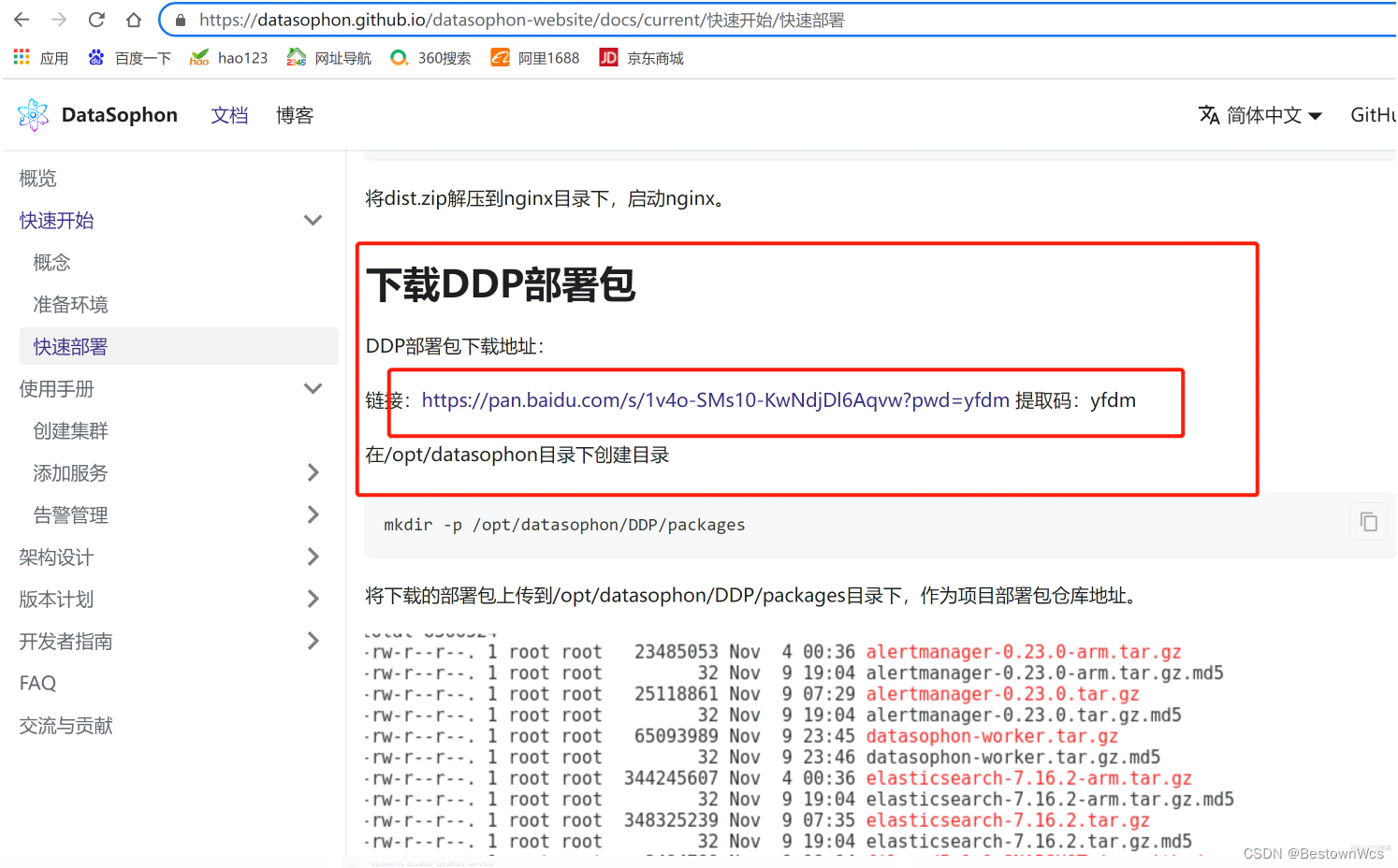
Task: Open the 快速开始 sidebar category
Action: [57, 221]
